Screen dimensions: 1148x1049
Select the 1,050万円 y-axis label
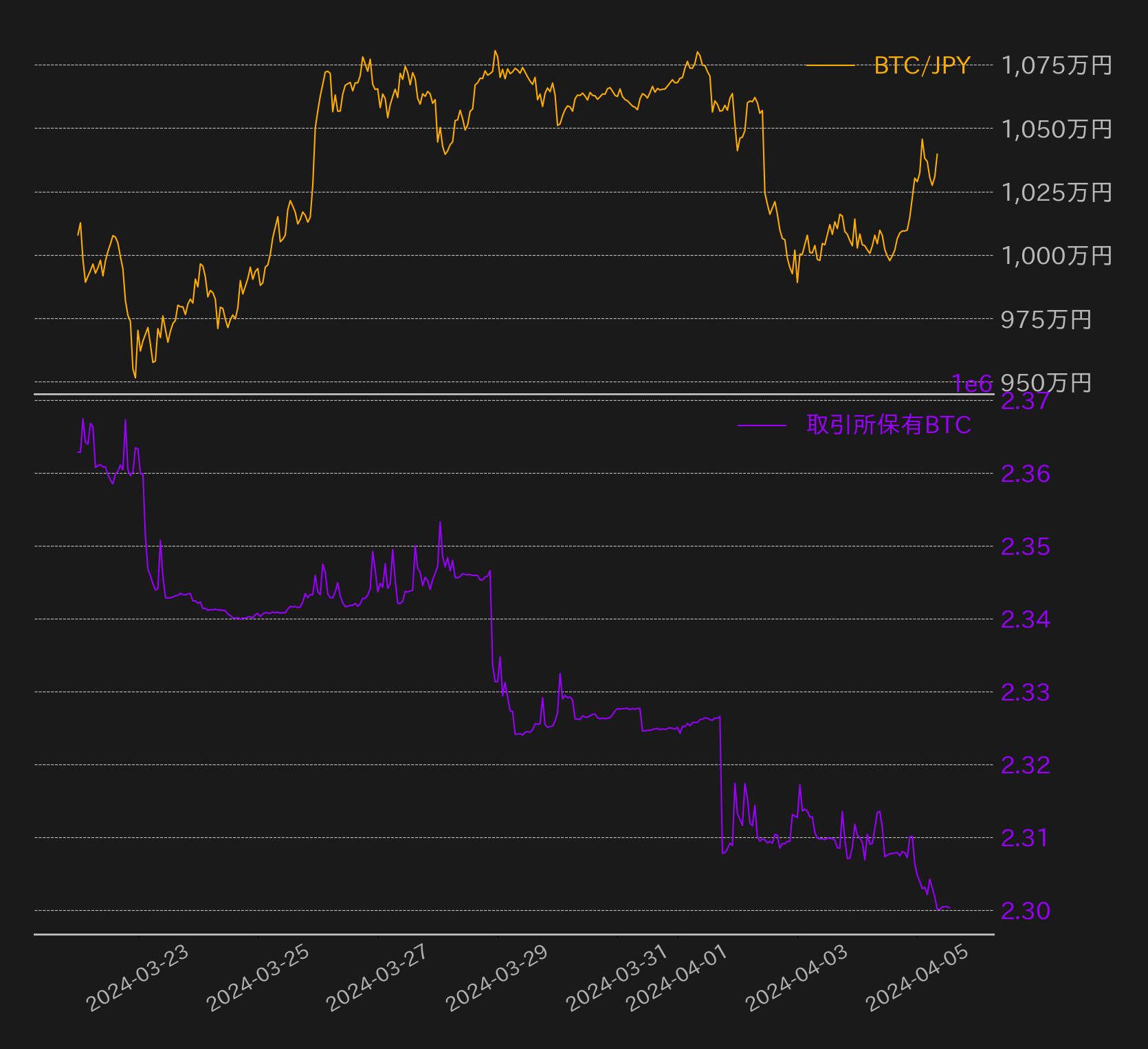(1057, 129)
